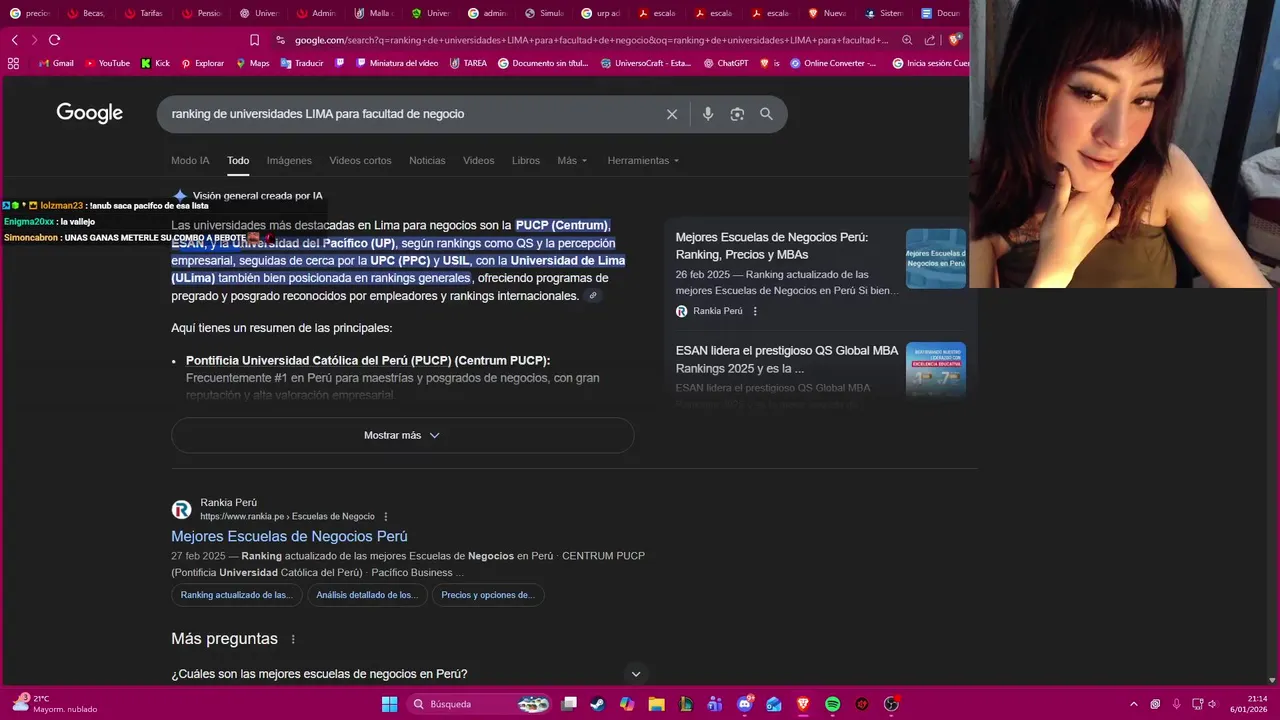Click the Precios y opciones de... chip
This screenshot has width=1280, height=720.
pyautogui.click(x=488, y=595)
